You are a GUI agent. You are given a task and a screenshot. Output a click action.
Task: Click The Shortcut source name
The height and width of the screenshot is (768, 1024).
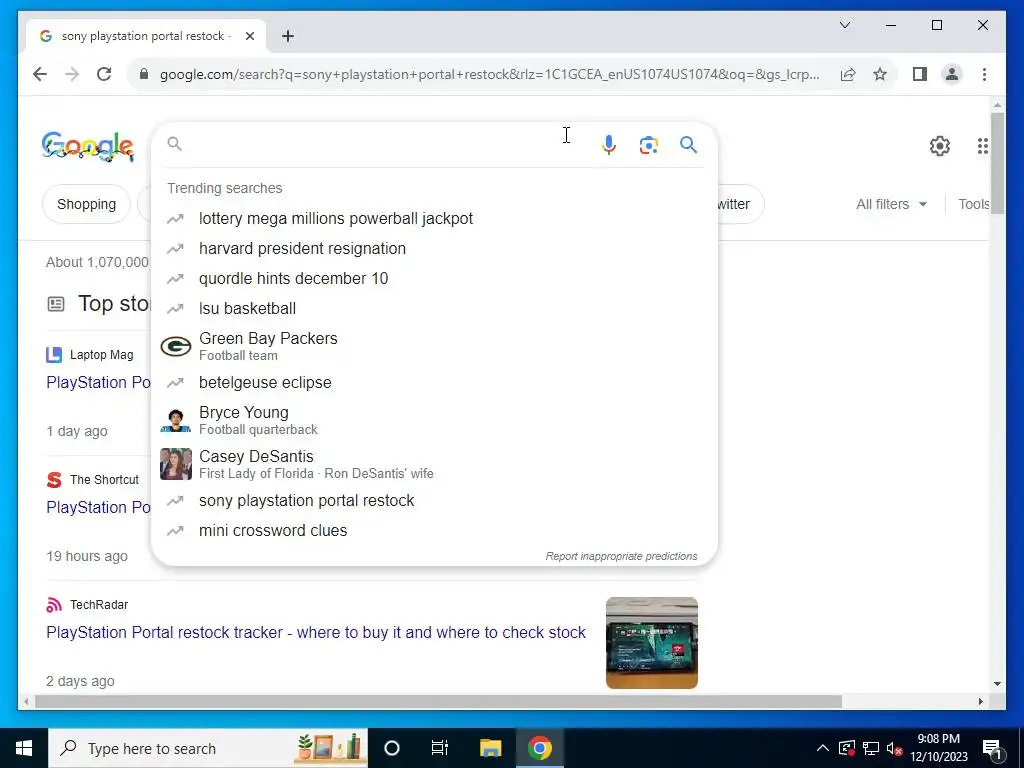[x=104, y=480]
